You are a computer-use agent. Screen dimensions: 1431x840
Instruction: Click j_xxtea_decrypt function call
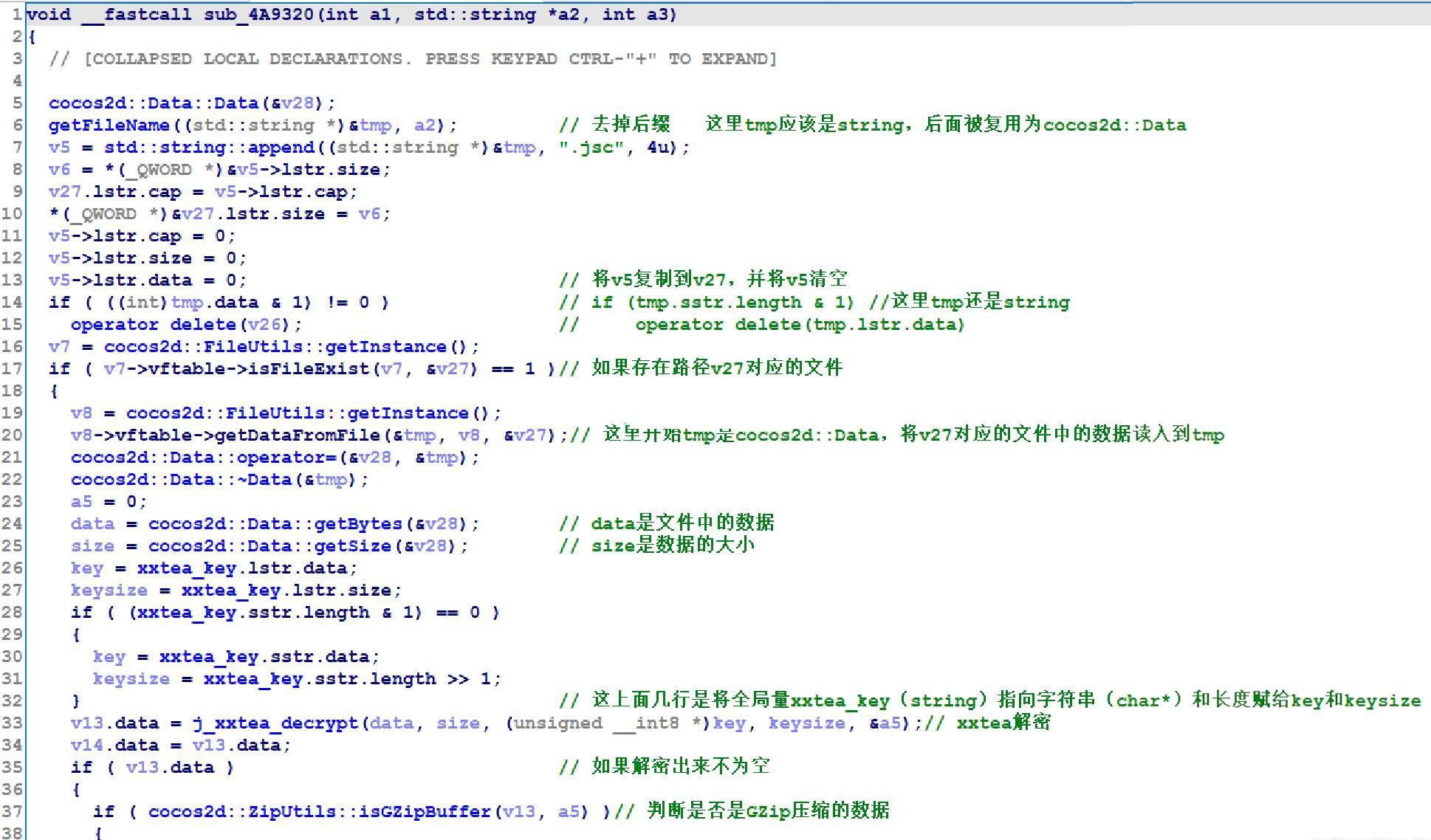pyautogui.click(x=275, y=723)
